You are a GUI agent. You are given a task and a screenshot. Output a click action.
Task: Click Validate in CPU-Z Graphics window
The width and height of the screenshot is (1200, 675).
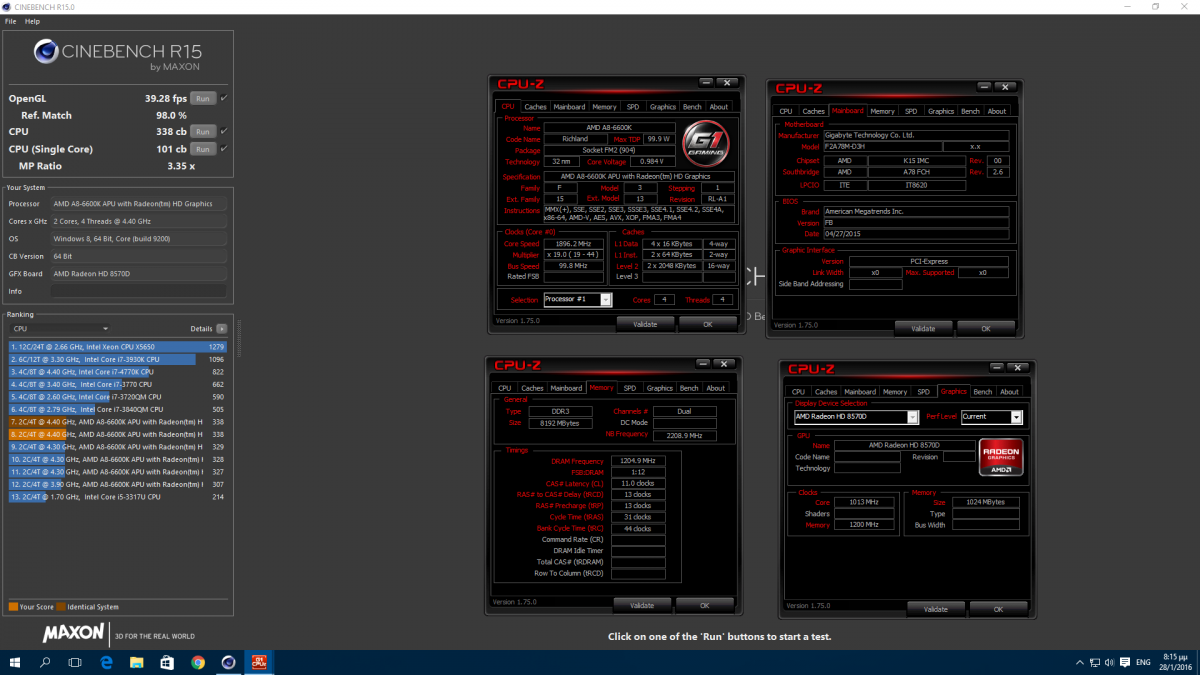pos(936,609)
